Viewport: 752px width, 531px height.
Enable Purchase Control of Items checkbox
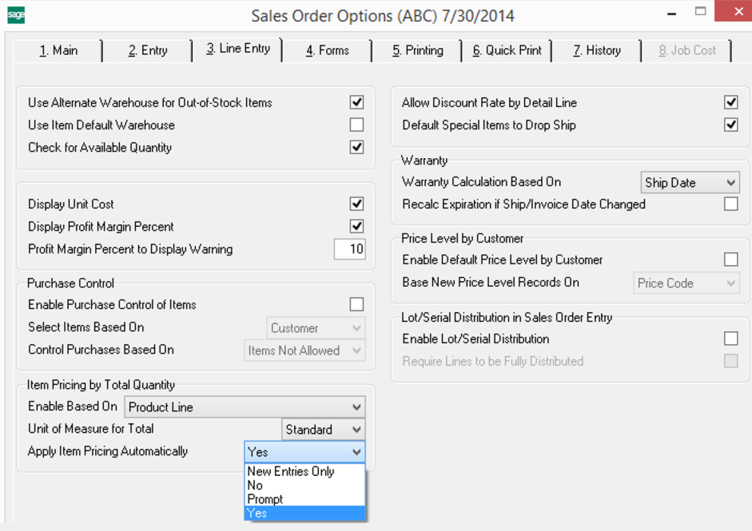pyautogui.click(x=356, y=305)
